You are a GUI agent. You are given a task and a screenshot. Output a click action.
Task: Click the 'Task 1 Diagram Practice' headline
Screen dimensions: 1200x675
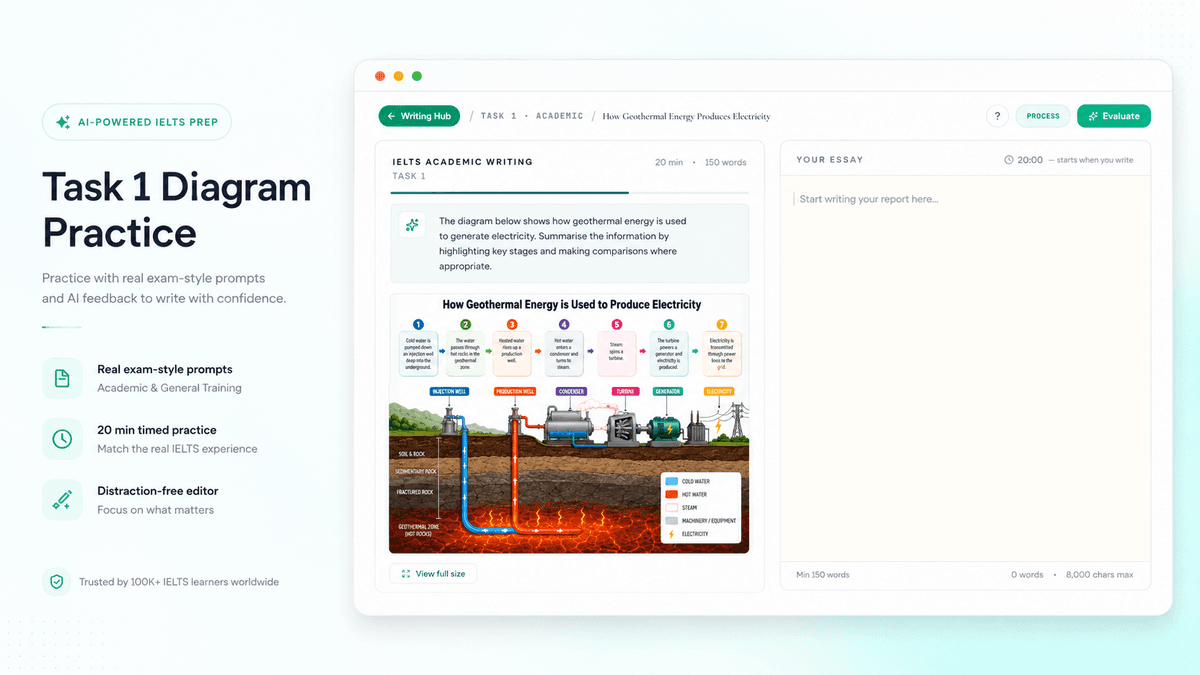tap(176, 209)
